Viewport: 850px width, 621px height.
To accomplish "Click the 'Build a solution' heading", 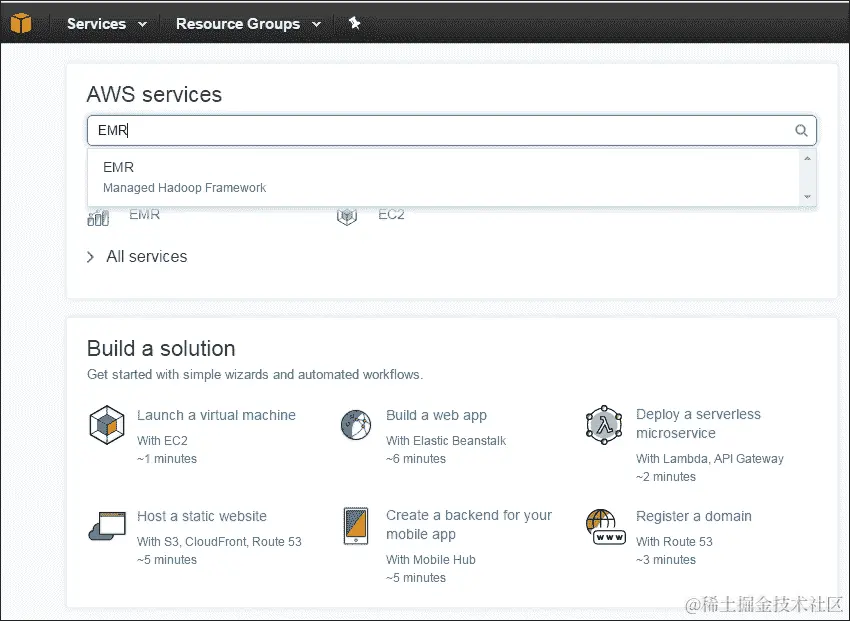I will coord(161,348).
